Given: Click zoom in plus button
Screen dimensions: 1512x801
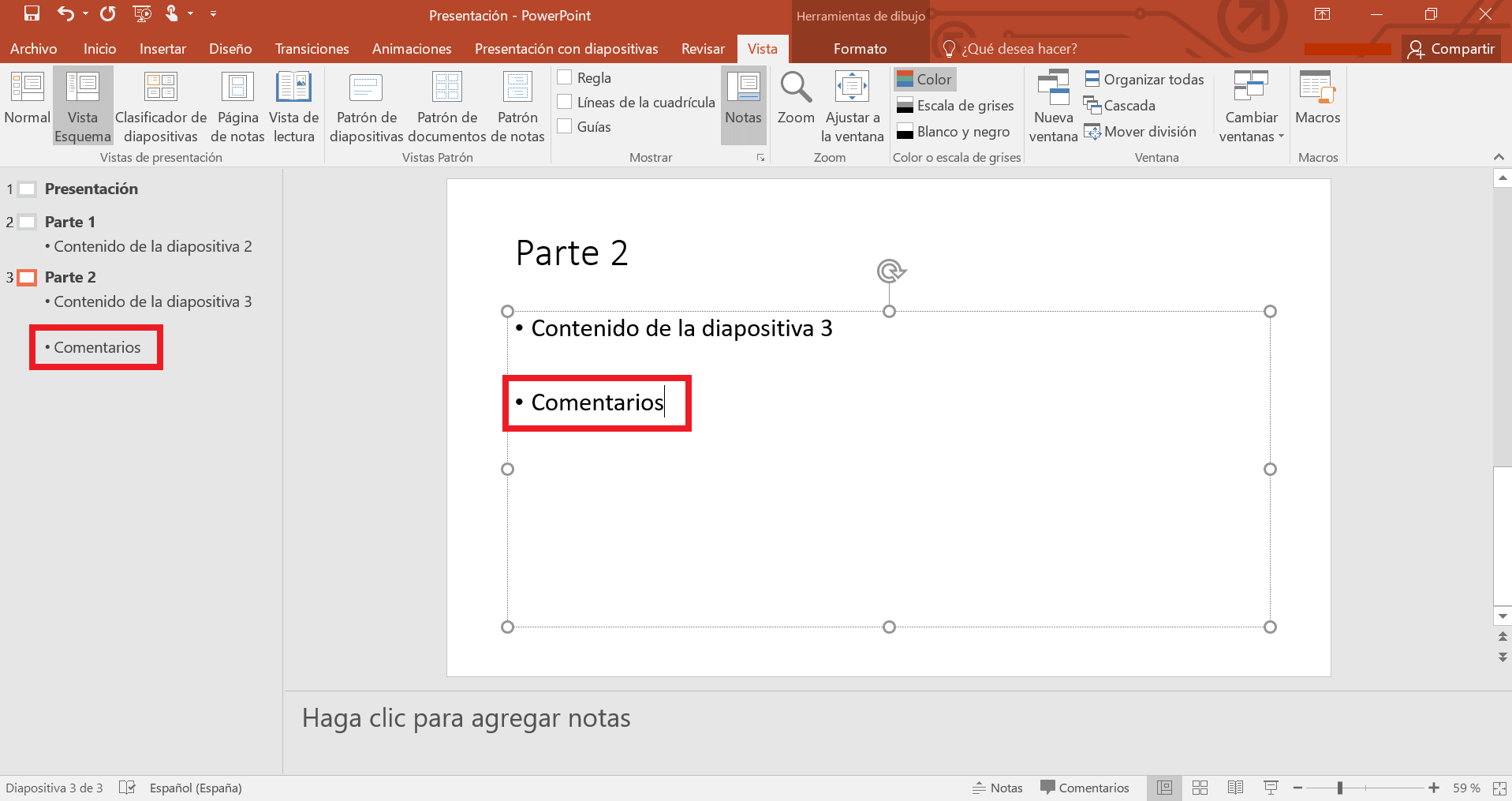Looking at the screenshot, I should point(1434,788).
